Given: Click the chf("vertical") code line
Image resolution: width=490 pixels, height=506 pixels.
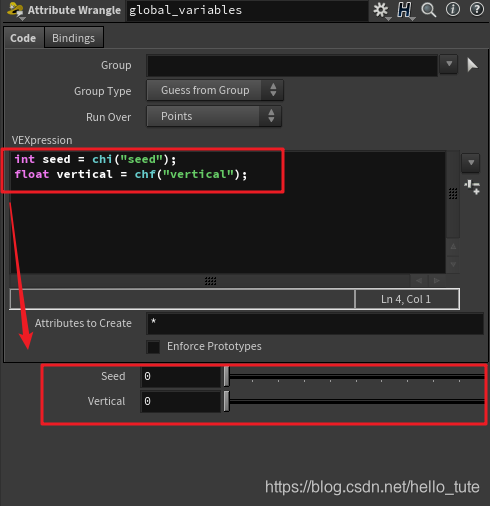Looking at the screenshot, I should 131,174.
